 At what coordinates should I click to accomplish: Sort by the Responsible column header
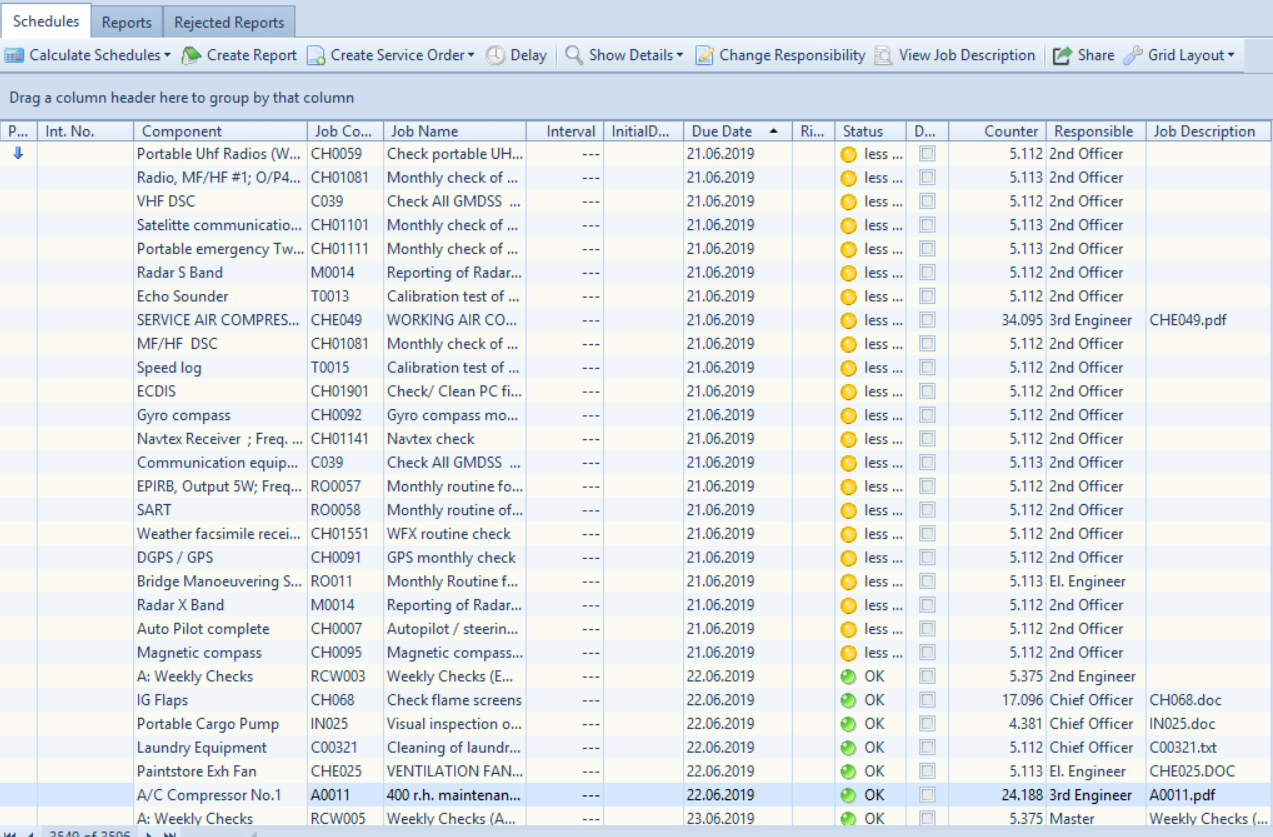pyautogui.click(x=1095, y=131)
